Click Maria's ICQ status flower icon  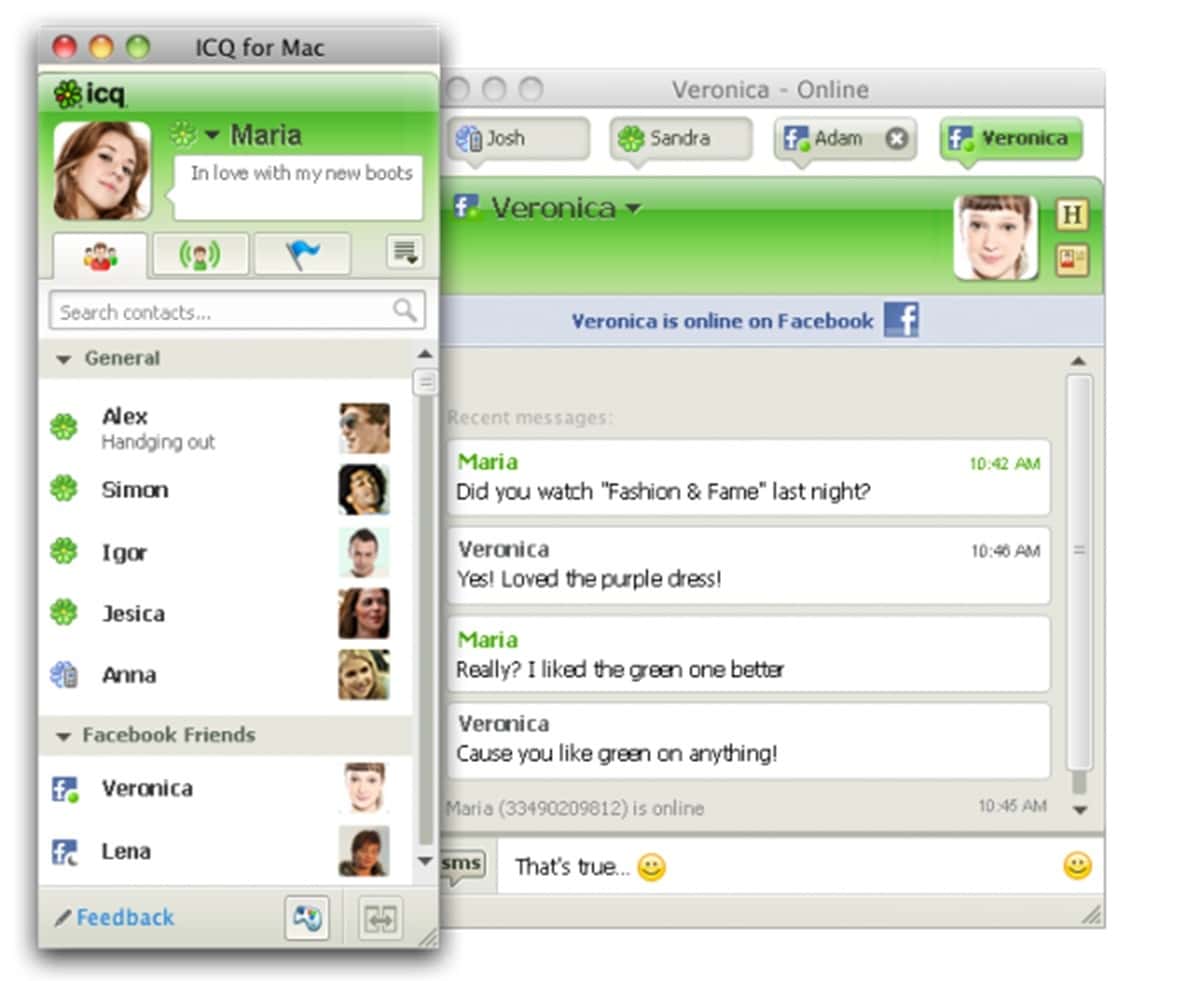184,134
